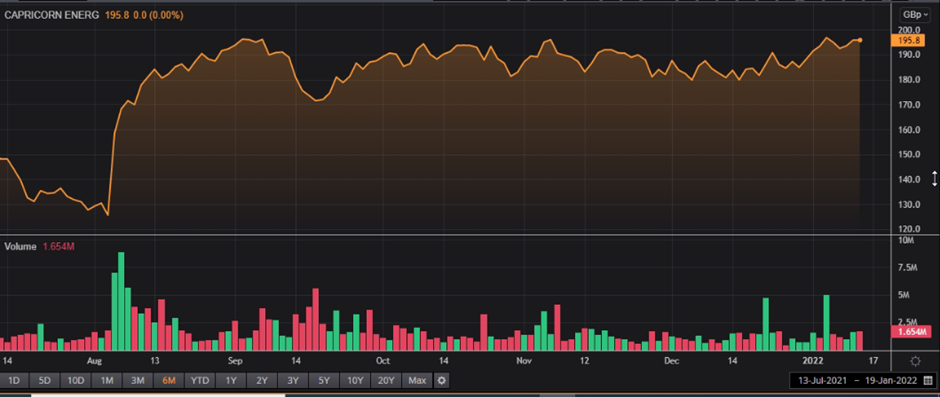Show maximum history with Max
Image resolution: width=940 pixels, height=397 pixels.
[x=417, y=380]
